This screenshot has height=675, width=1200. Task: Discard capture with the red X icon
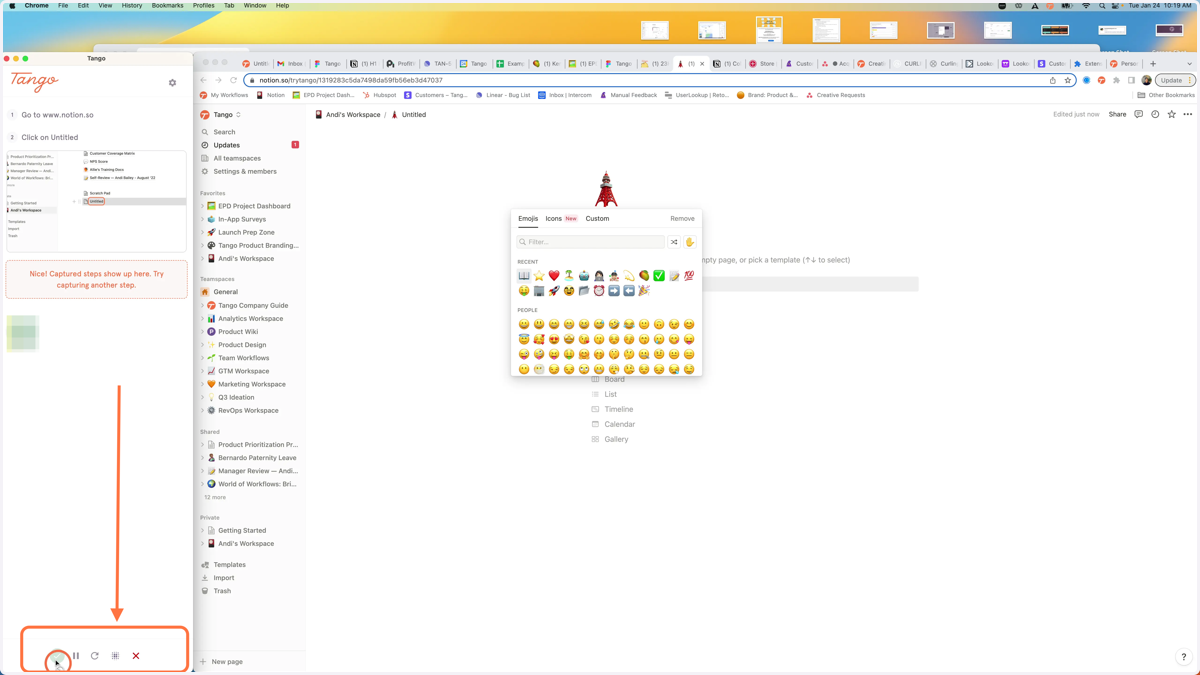[x=136, y=656]
